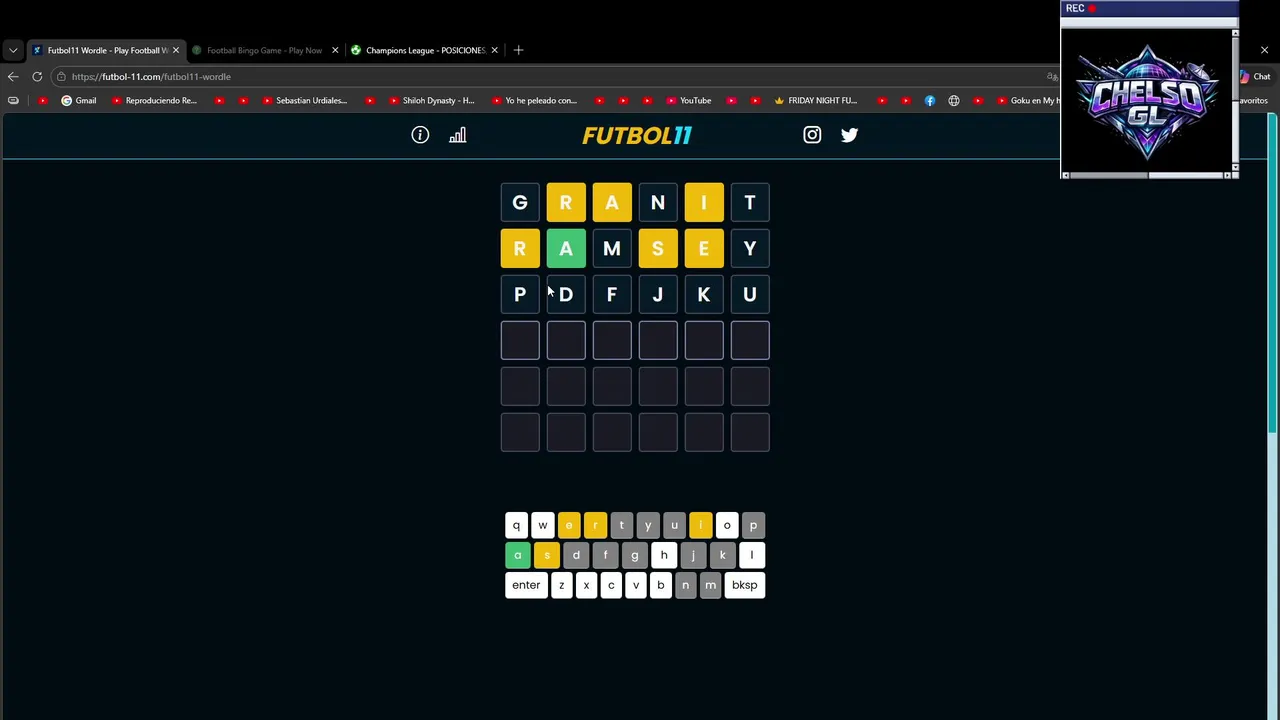This screenshot has height=720, width=1280.
Task: Reload the page
Action: tap(37, 76)
